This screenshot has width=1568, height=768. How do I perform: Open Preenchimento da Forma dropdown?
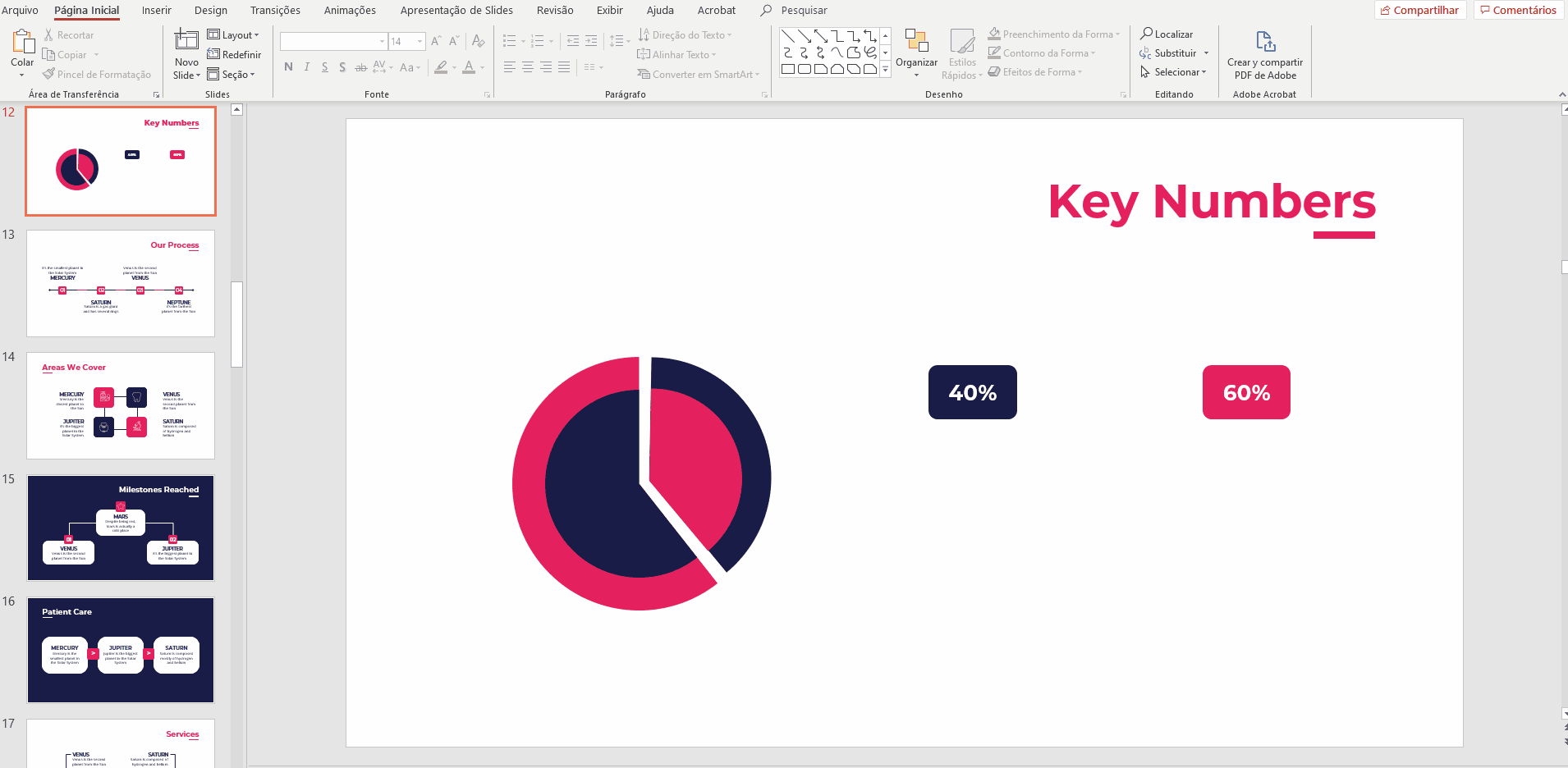1054,34
